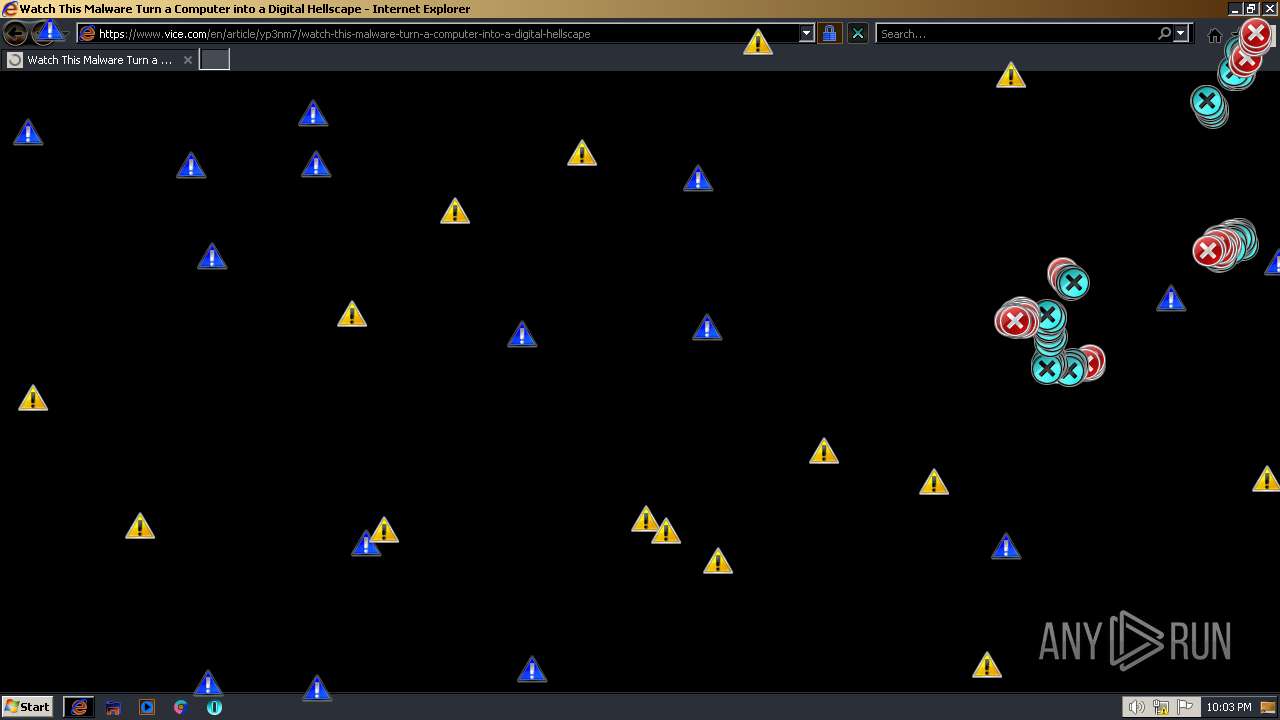The image size is (1280, 720).
Task: Stop page loading with the X button
Action: (x=857, y=33)
